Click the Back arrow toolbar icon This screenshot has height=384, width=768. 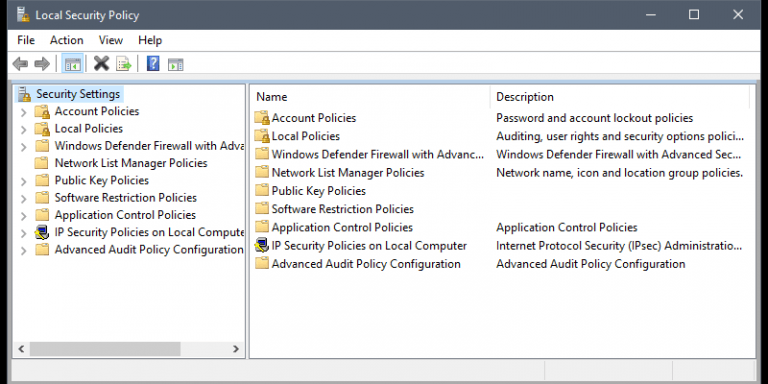(20, 64)
